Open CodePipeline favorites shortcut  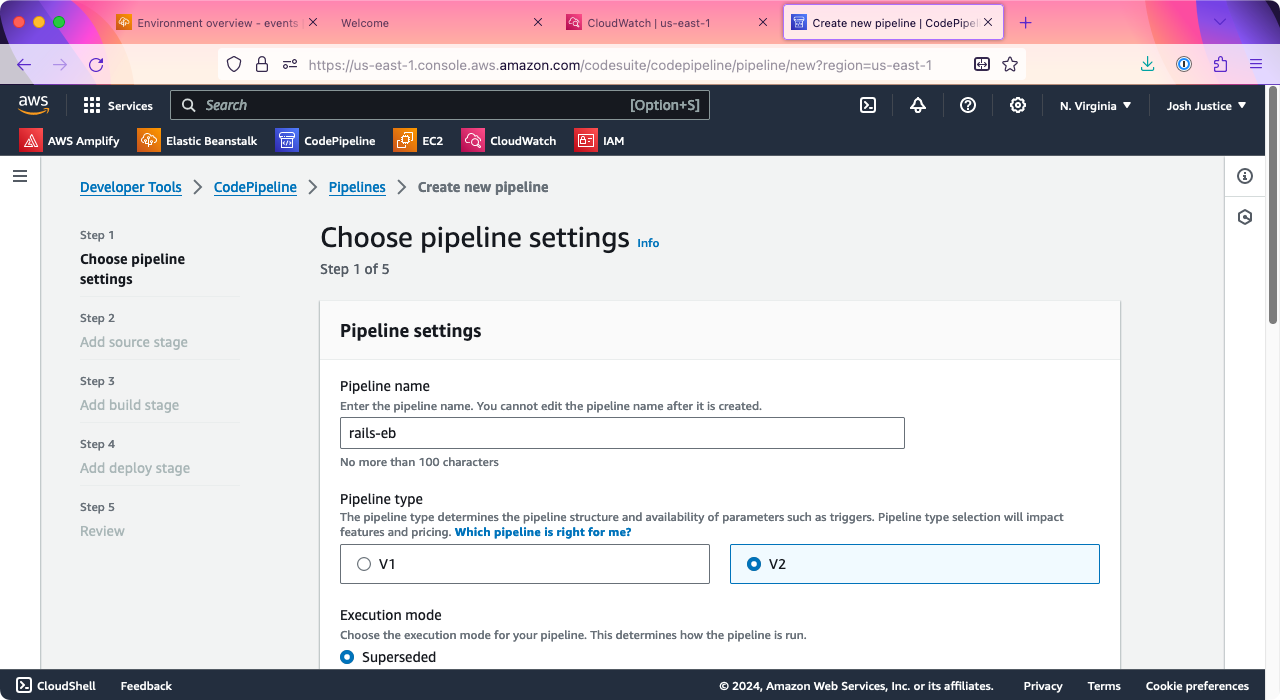pos(326,141)
